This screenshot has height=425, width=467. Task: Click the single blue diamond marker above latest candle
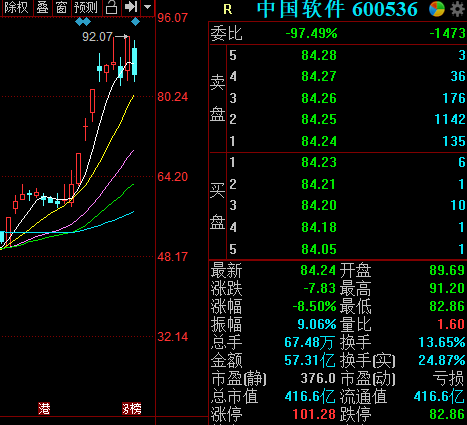pyautogui.click(x=135, y=22)
